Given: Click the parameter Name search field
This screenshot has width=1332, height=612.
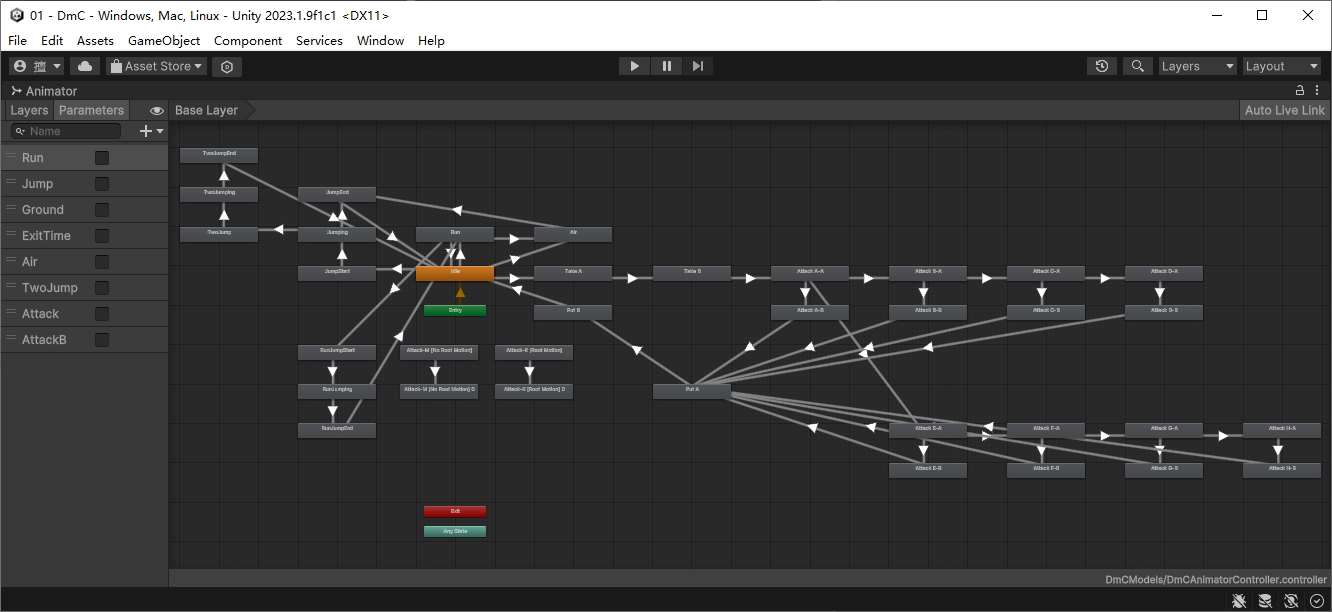Looking at the screenshot, I should [70, 131].
